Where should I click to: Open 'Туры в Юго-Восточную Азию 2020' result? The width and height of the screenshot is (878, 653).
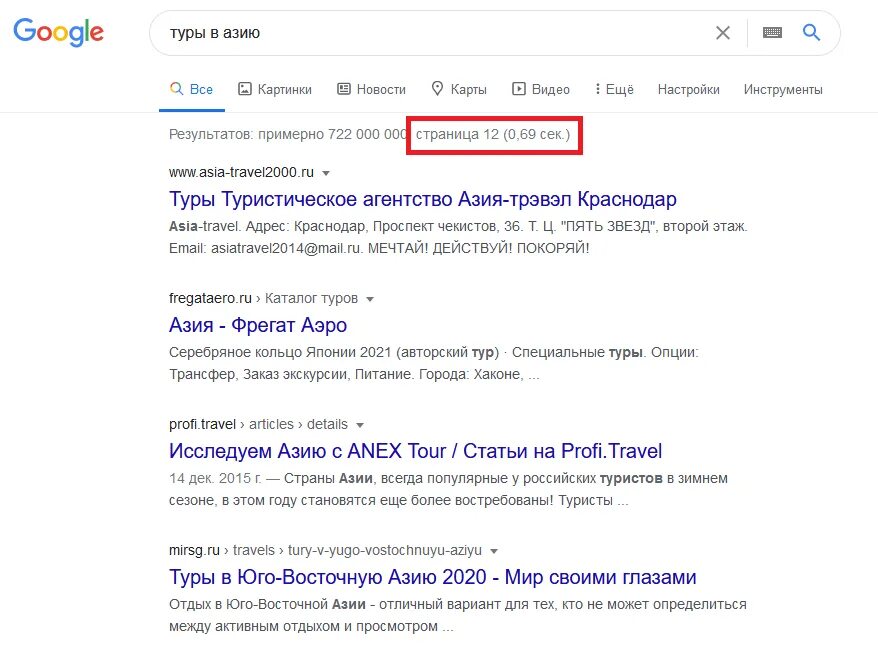click(433, 577)
